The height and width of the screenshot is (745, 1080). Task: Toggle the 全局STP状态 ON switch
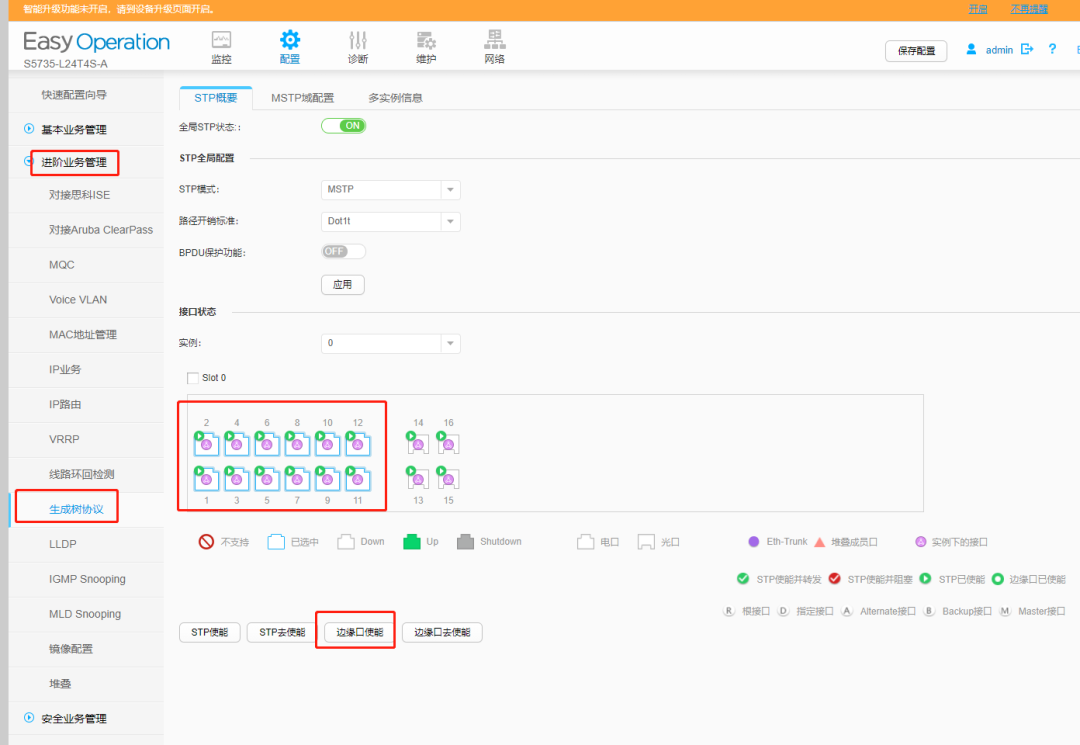pos(343,126)
